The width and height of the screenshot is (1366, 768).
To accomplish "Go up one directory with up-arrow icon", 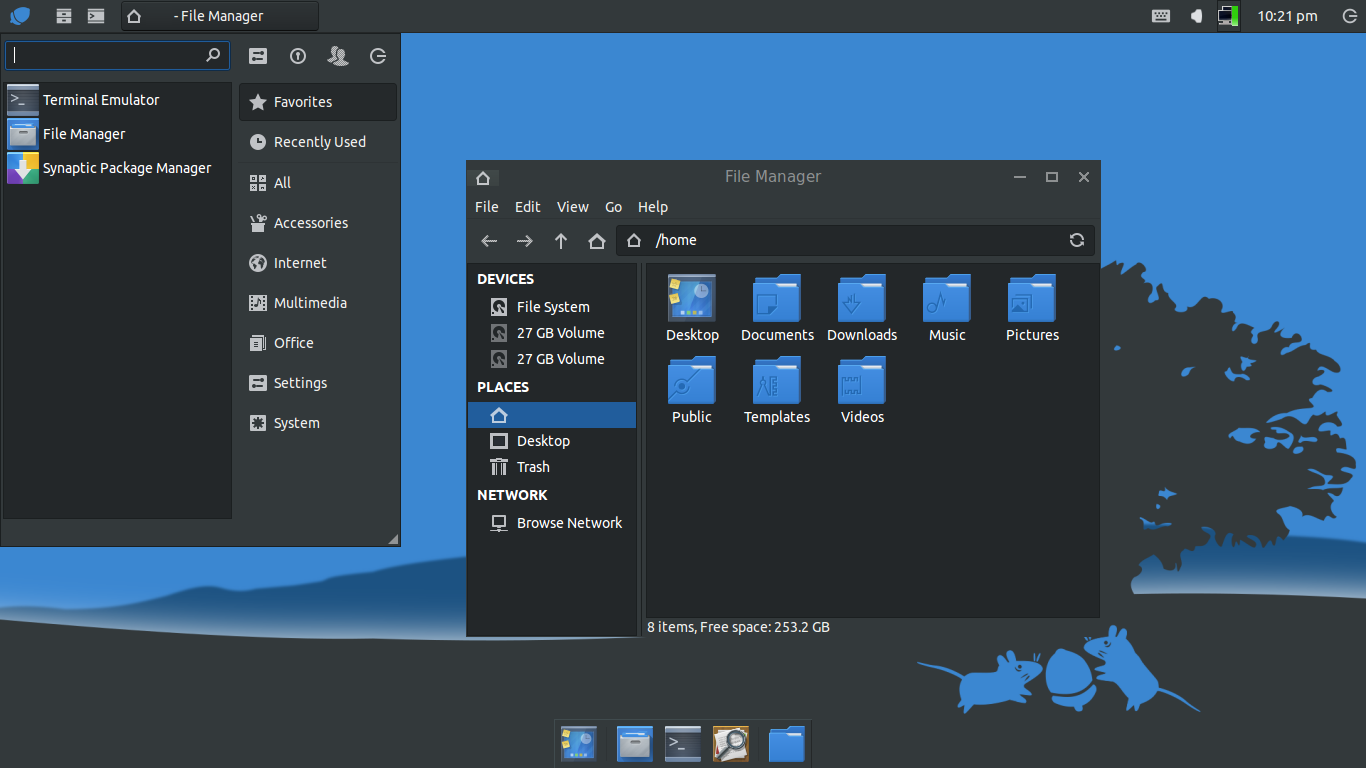I will pos(561,240).
